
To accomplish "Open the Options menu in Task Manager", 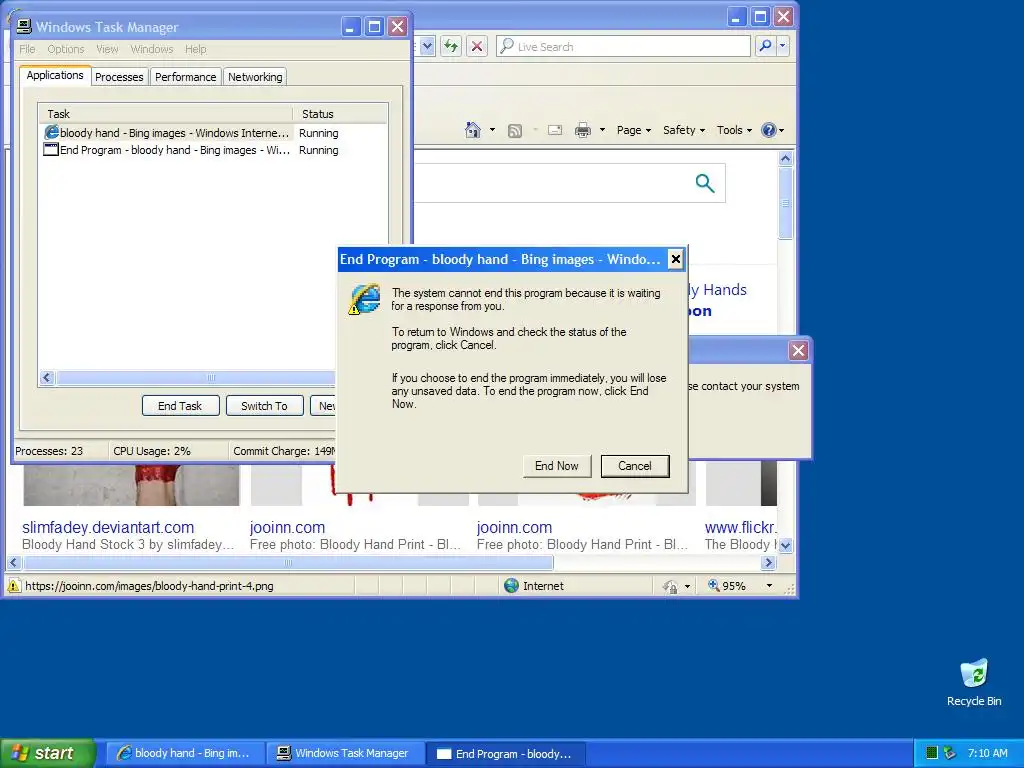I will [x=65, y=49].
